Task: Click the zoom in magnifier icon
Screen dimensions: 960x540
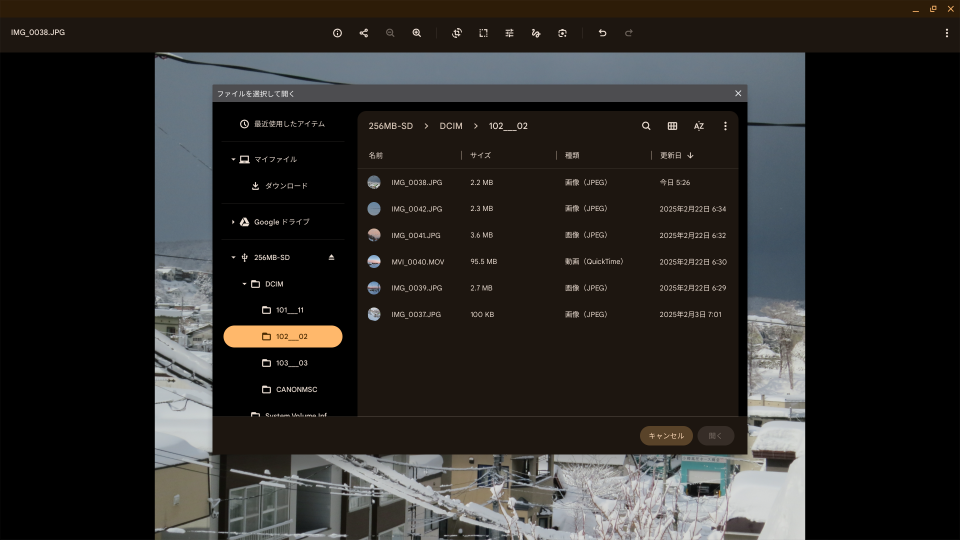Action: tap(417, 33)
